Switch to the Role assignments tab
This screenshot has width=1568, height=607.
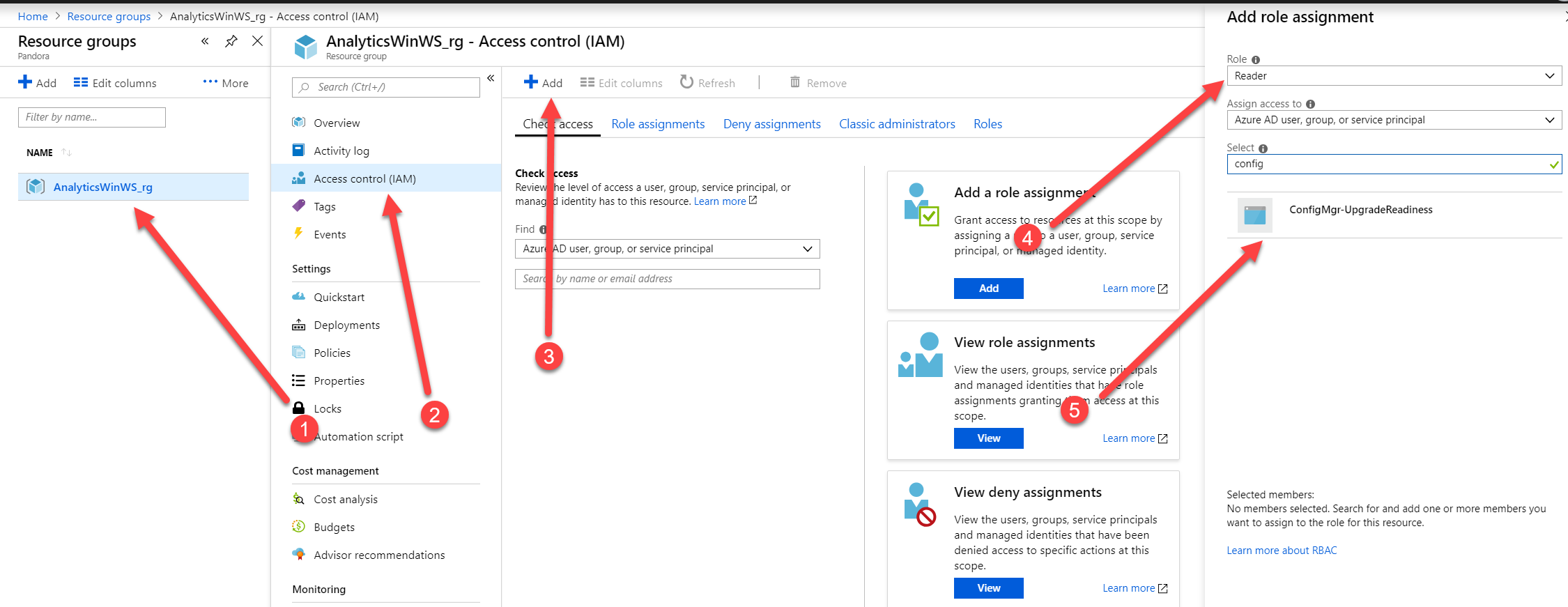point(658,124)
